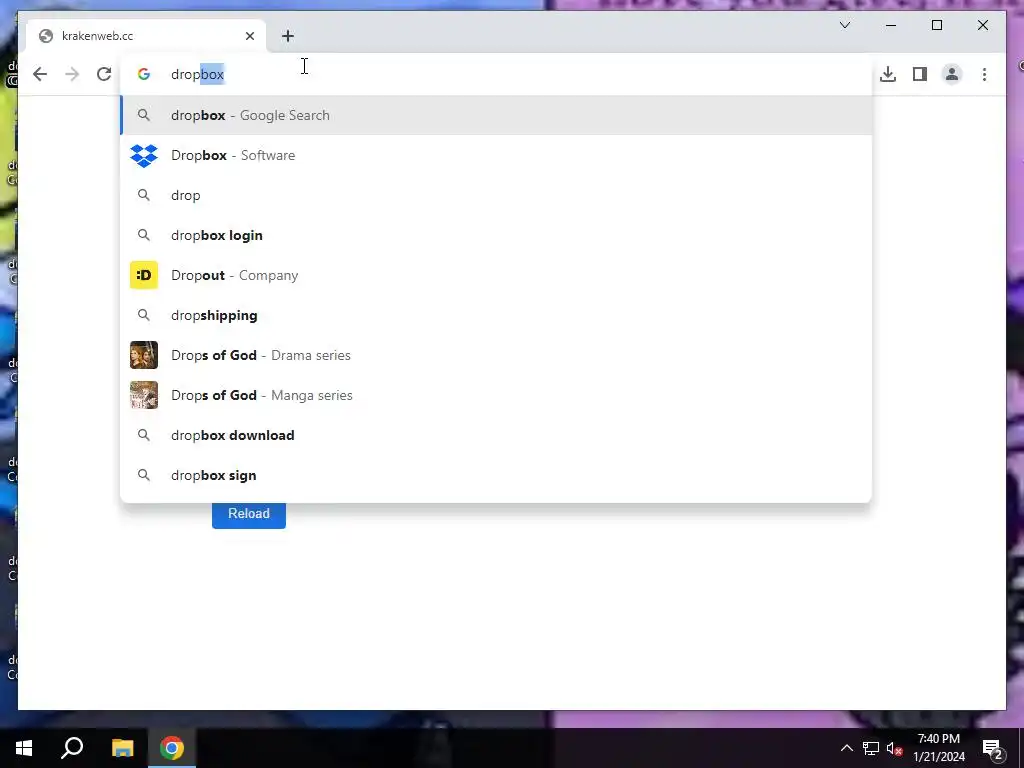Click the Google logo in address bar
Image resolution: width=1024 pixels, height=768 pixels.
pyautogui.click(x=144, y=74)
